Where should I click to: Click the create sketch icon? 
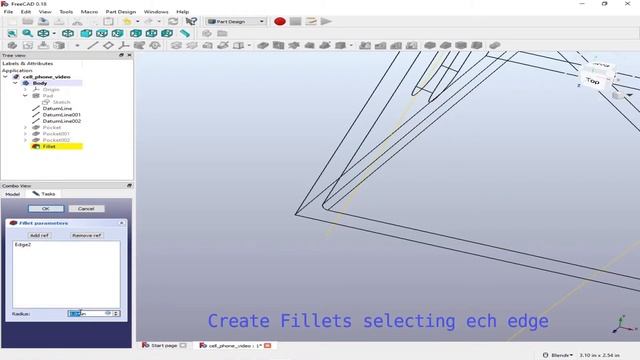point(27,45)
